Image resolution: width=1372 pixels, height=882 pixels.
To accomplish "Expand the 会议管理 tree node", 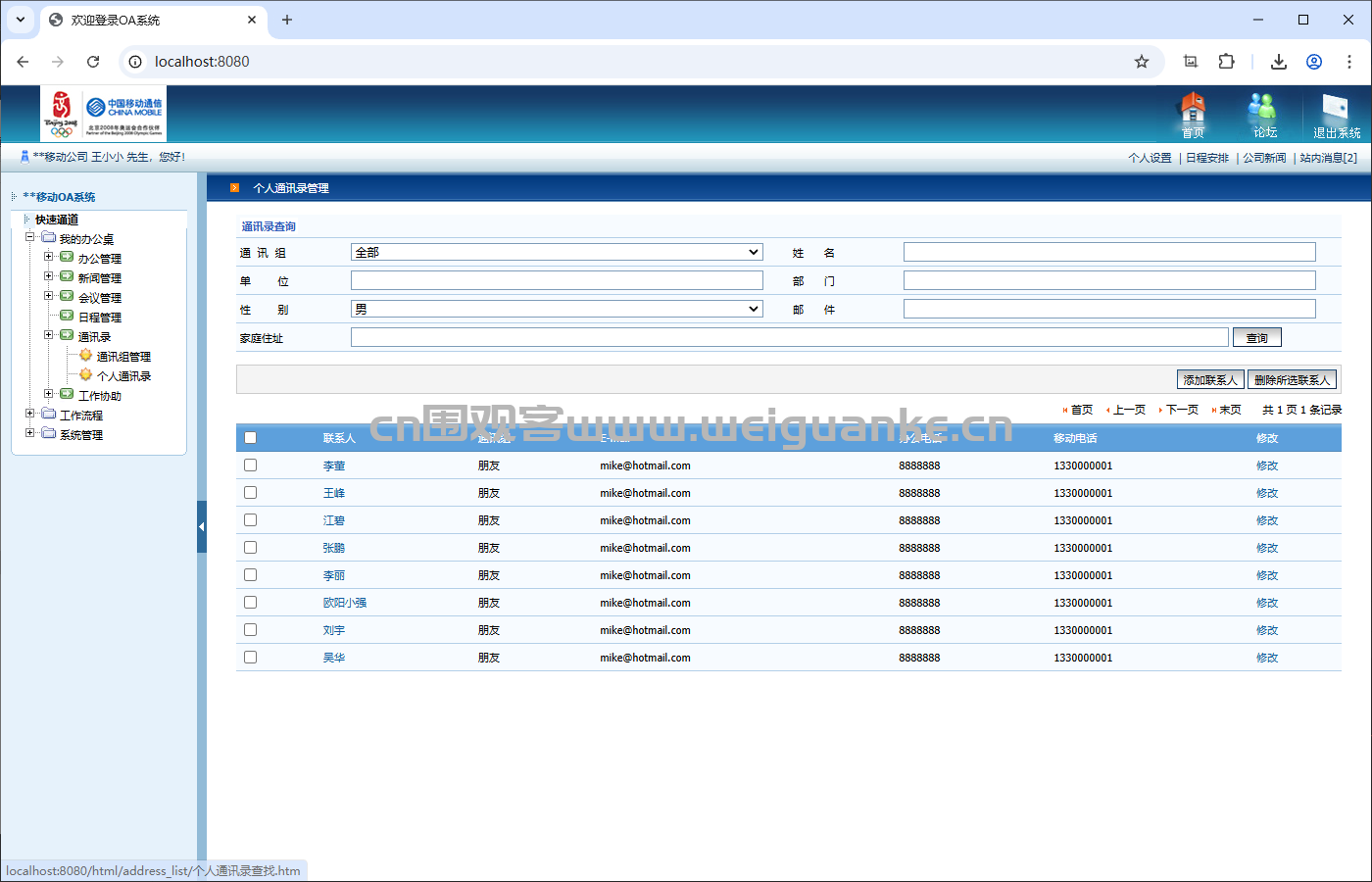I will pos(48,296).
